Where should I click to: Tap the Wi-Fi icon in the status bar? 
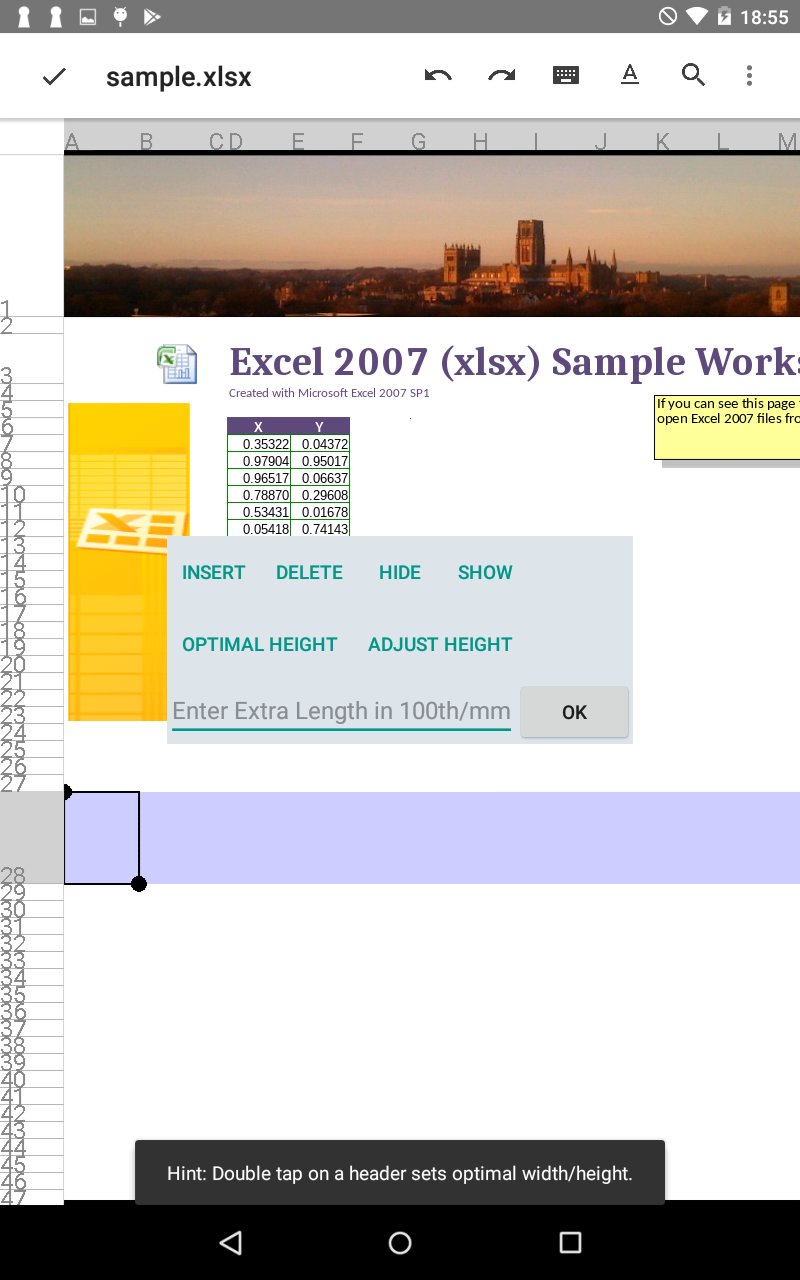(x=697, y=16)
